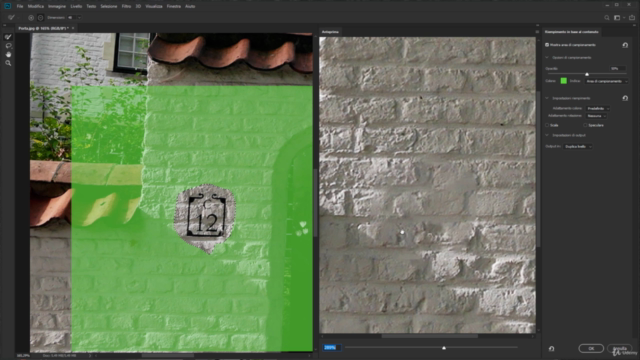
Task: Open Output in dropdown (Duplica livello)
Action: point(578,147)
